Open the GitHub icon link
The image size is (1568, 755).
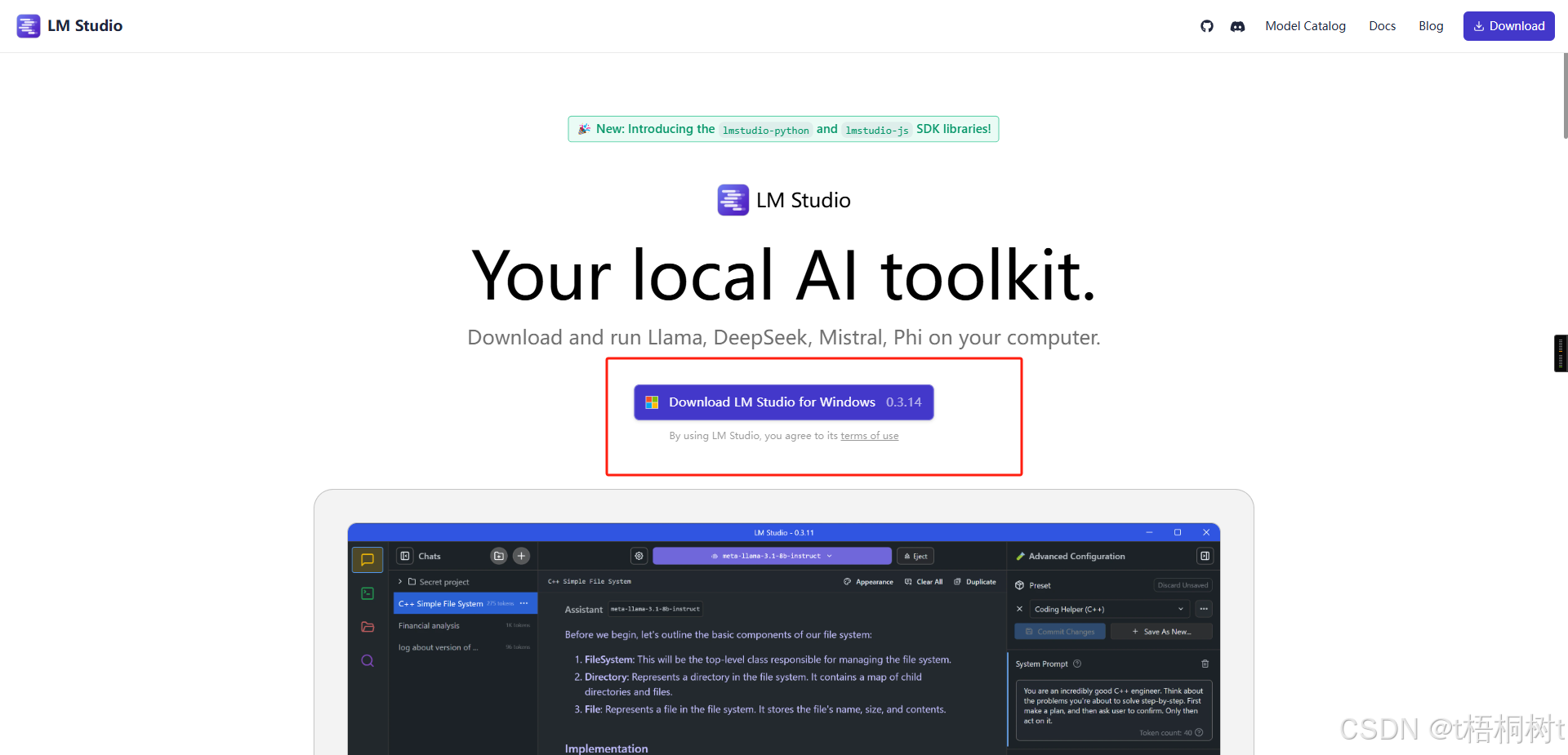(1207, 26)
